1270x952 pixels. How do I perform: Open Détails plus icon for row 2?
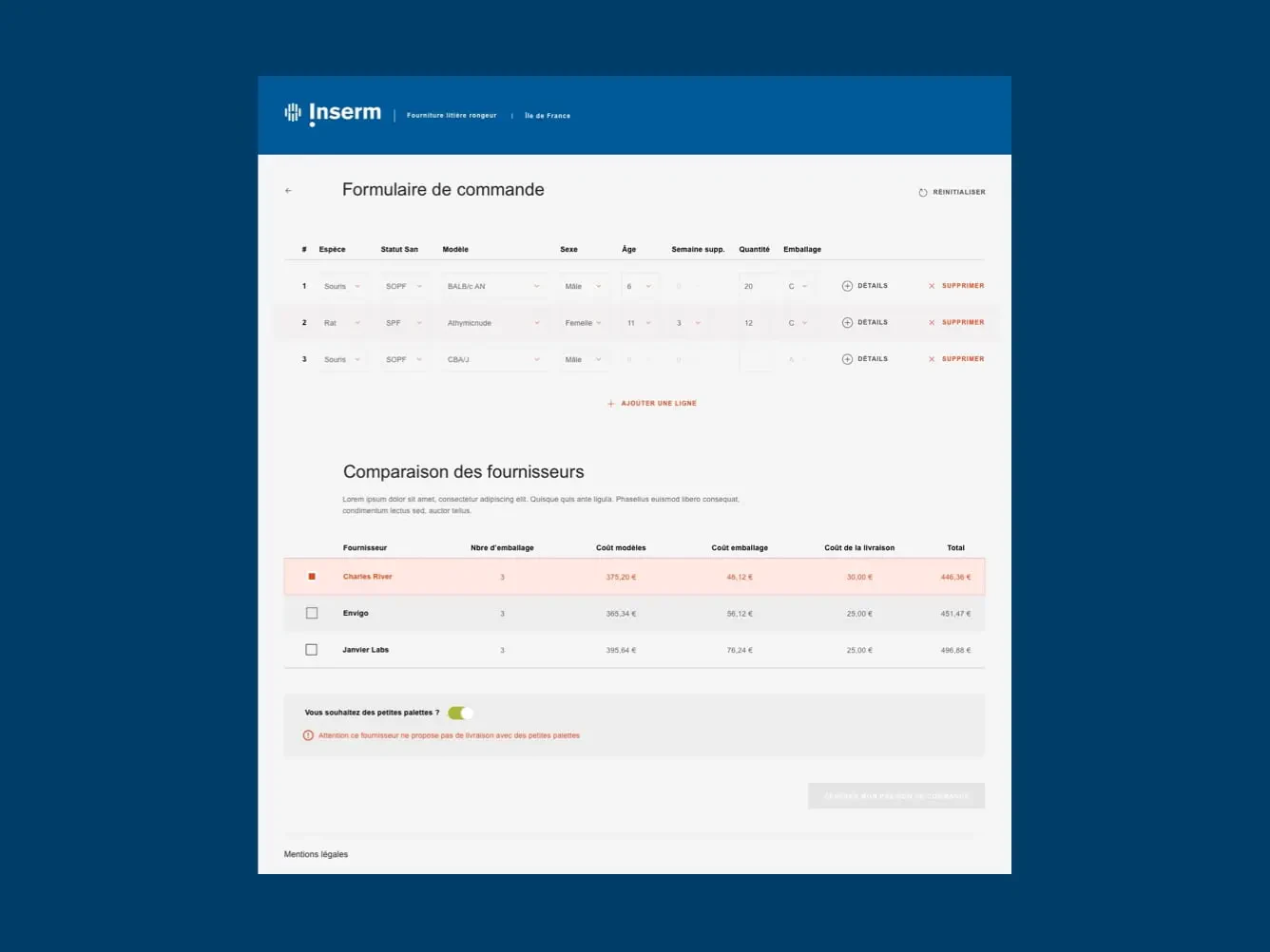click(x=847, y=323)
